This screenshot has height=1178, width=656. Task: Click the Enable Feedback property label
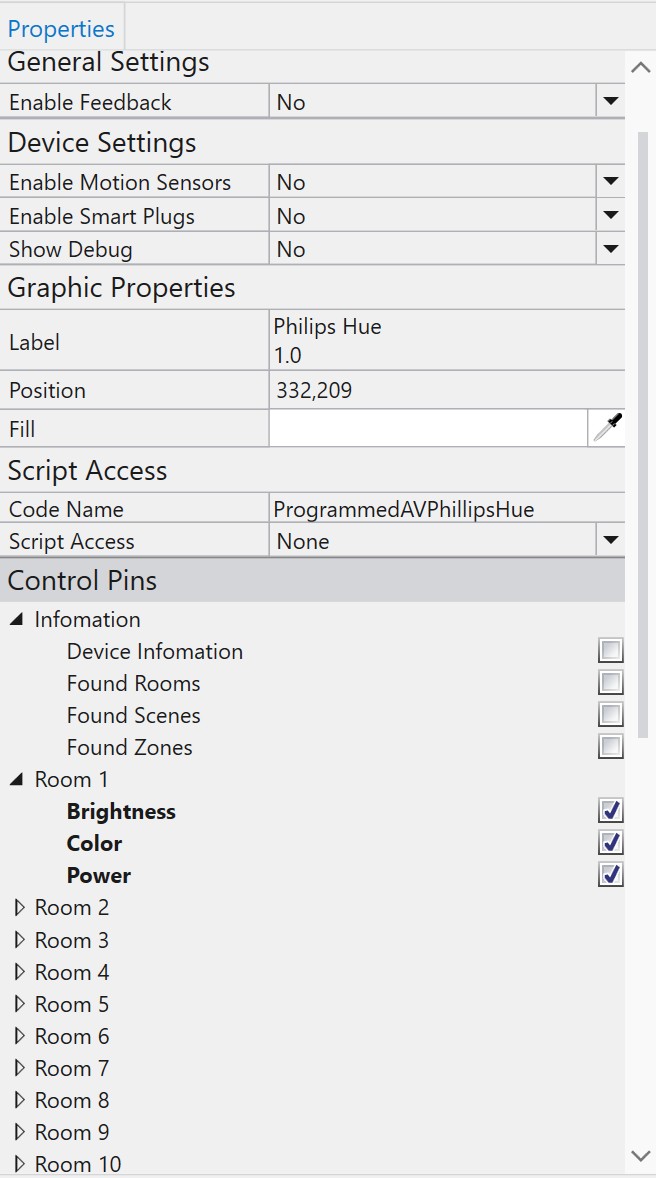point(90,102)
